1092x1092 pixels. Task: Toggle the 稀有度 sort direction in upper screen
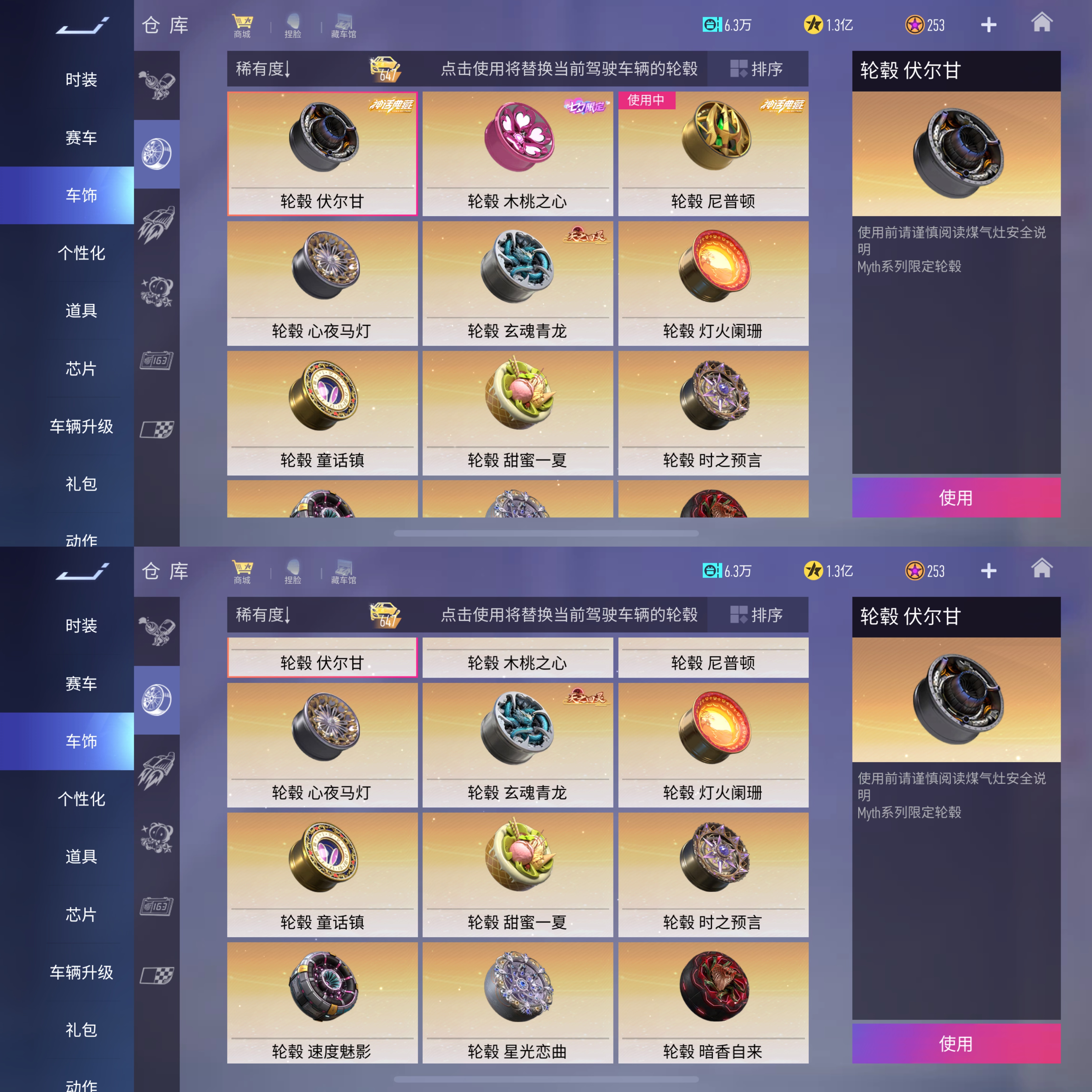[x=263, y=69]
